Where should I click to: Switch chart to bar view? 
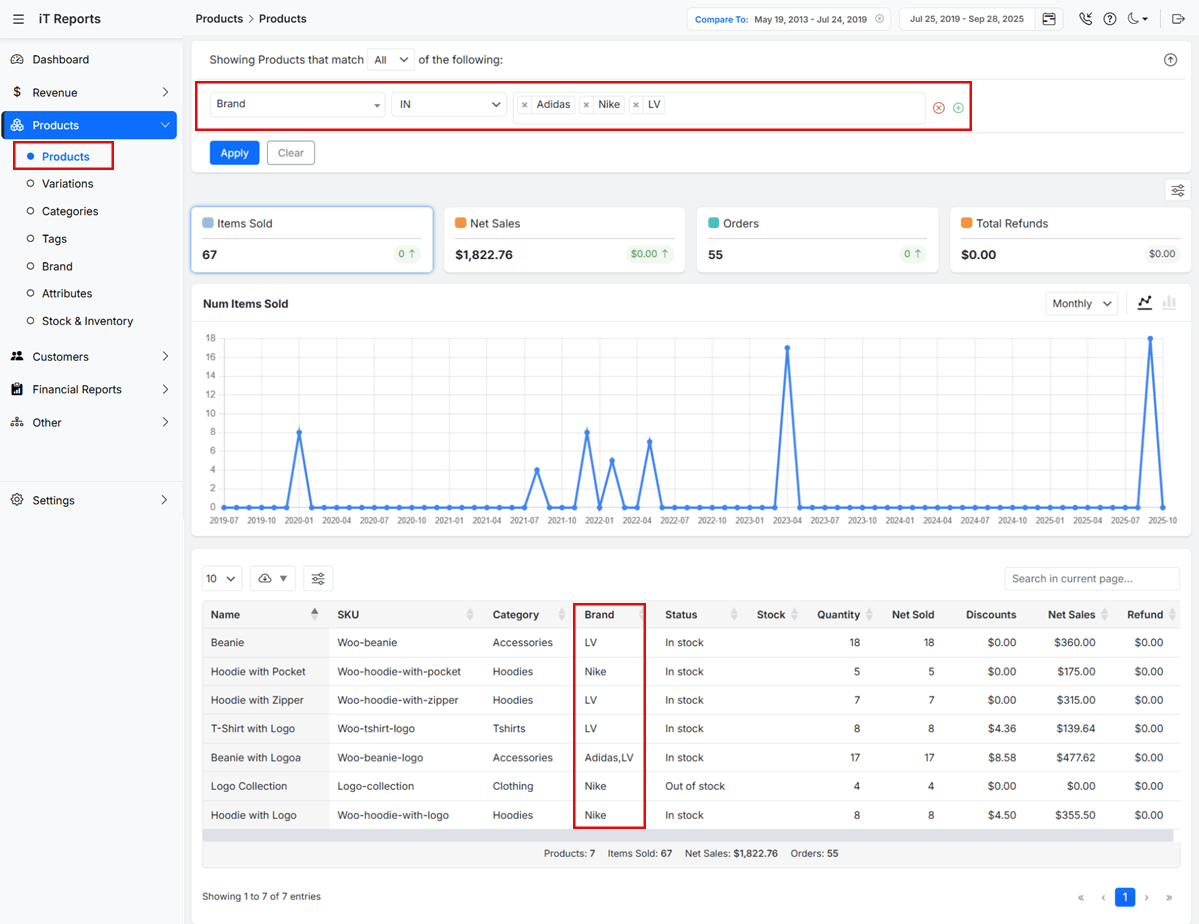point(1169,303)
